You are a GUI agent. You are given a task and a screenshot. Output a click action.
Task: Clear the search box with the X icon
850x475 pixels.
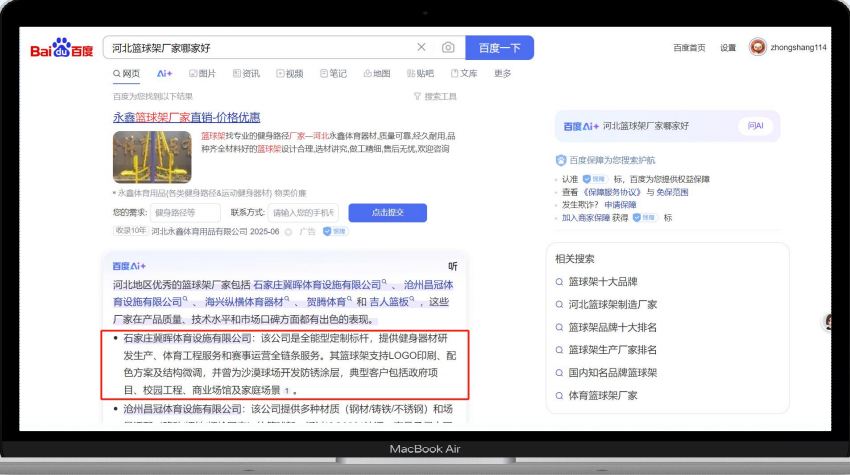(421, 47)
